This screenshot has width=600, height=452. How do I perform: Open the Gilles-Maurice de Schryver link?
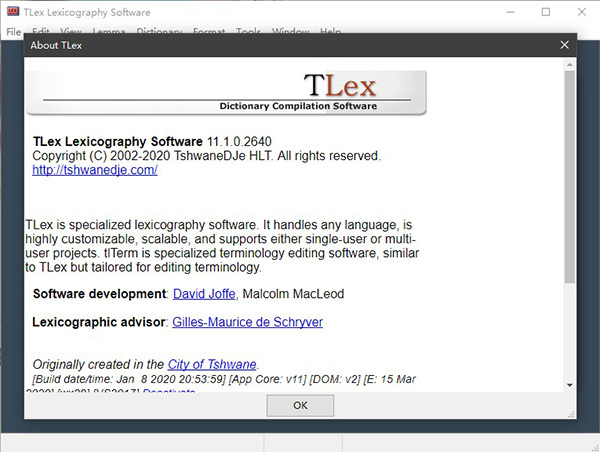click(247, 322)
